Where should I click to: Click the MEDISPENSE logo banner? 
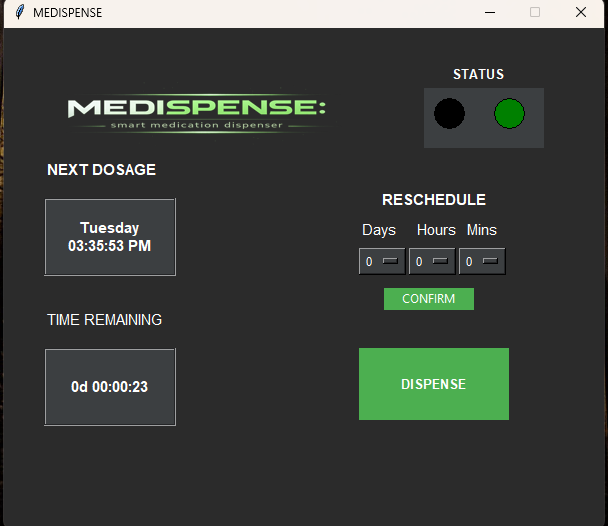tap(197, 114)
